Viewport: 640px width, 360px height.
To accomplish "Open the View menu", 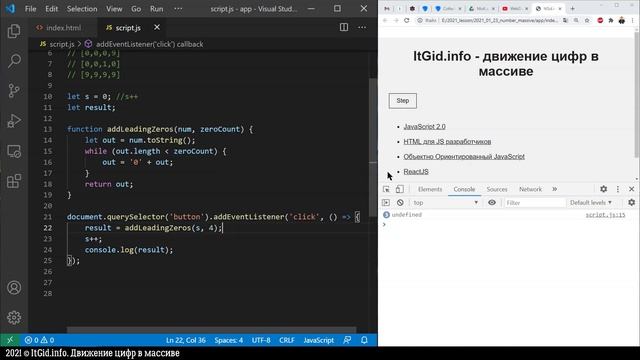I will click(x=114, y=9).
